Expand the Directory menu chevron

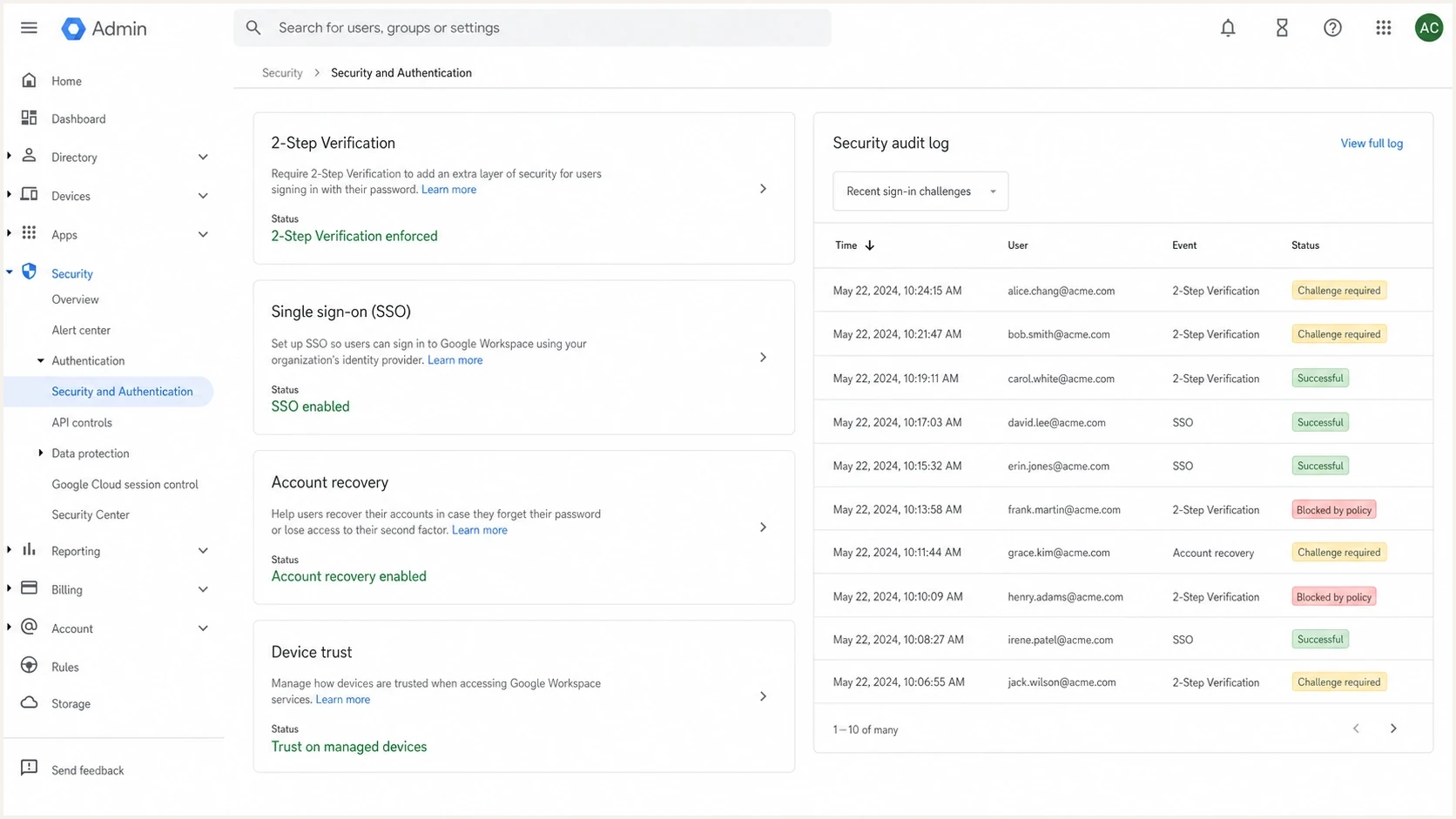(x=203, y=158)
